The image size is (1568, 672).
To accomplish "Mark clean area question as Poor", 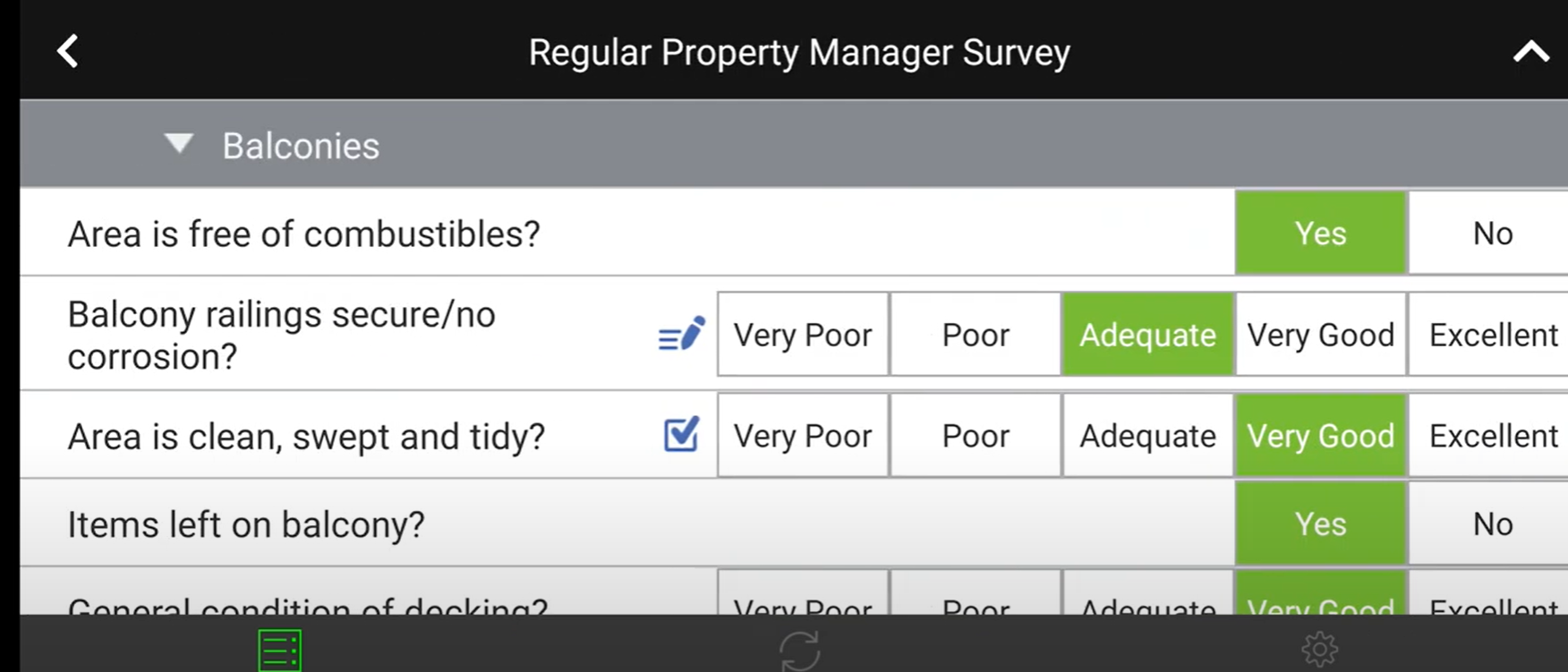I will 975,435.
